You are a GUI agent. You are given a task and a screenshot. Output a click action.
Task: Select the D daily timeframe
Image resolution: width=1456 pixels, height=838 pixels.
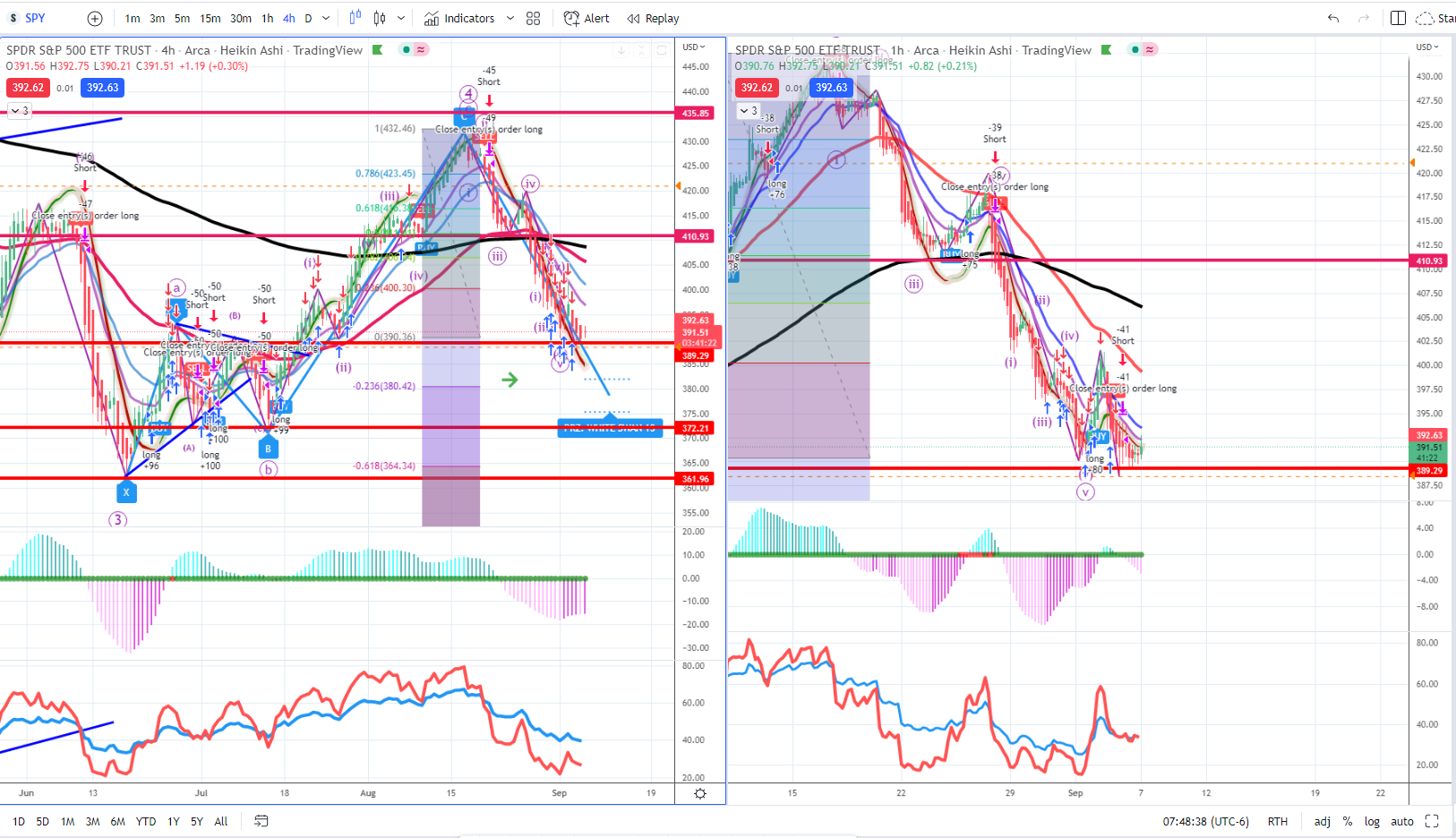(x=308, y=18)
